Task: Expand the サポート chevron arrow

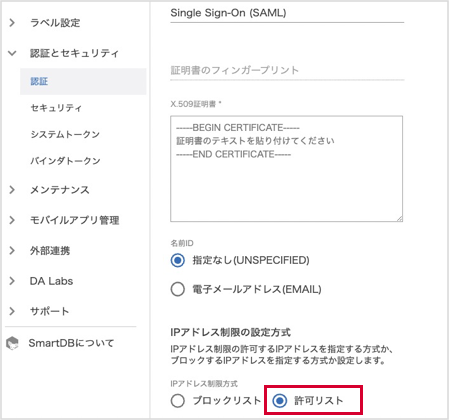Action: coord(12,311)
